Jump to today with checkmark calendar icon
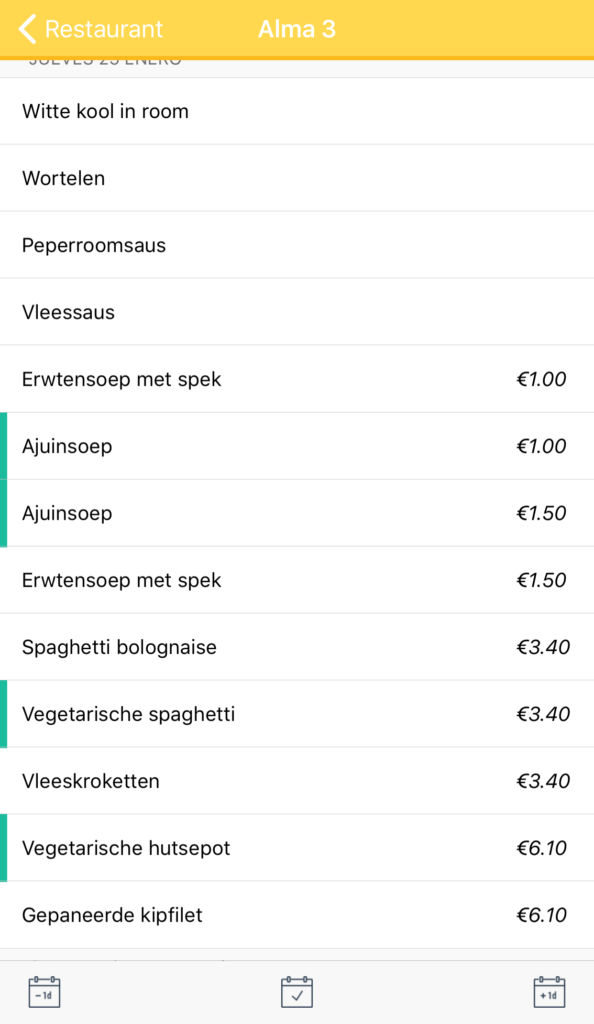 [297, 991]
